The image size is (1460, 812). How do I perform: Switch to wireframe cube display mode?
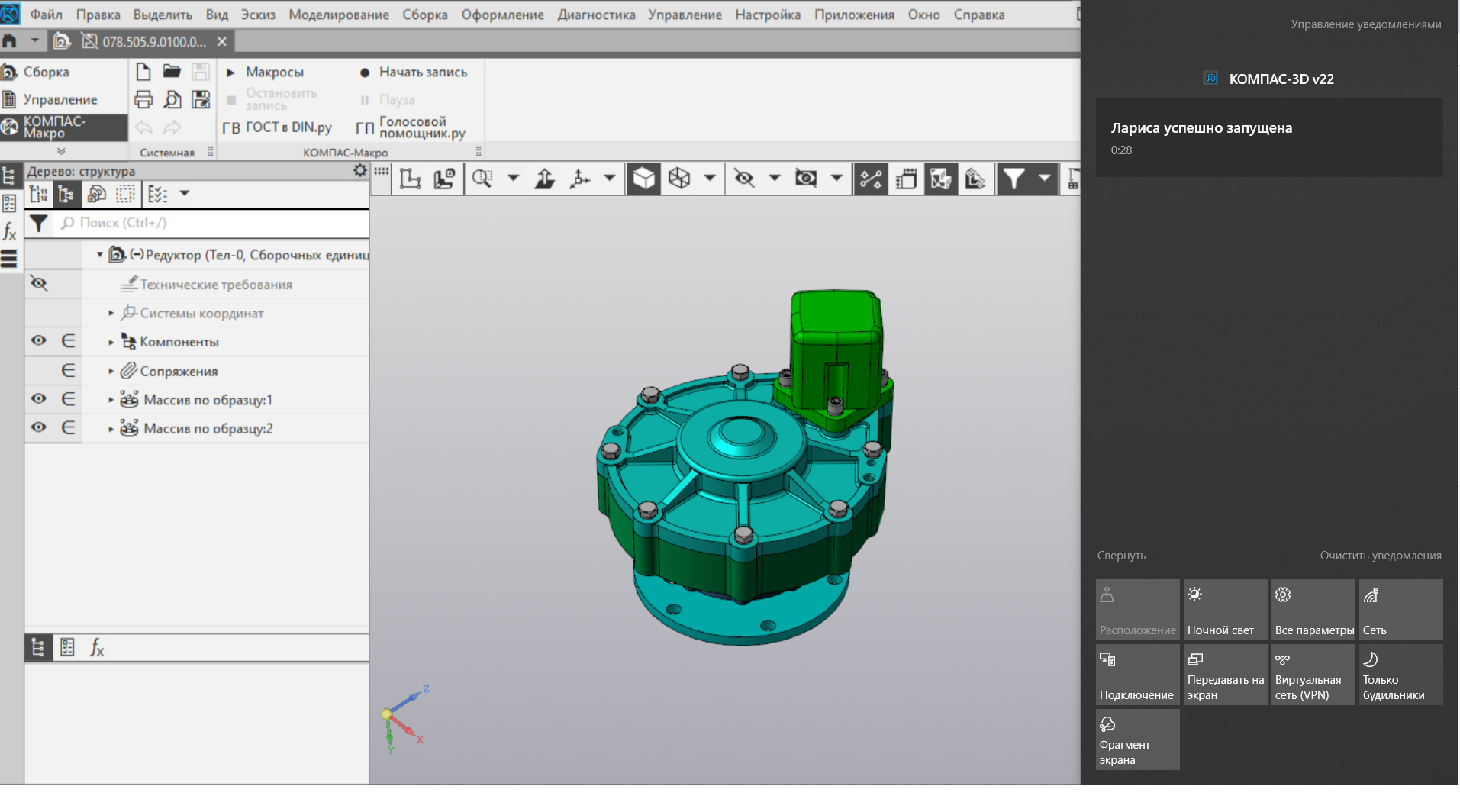(679, 179)
